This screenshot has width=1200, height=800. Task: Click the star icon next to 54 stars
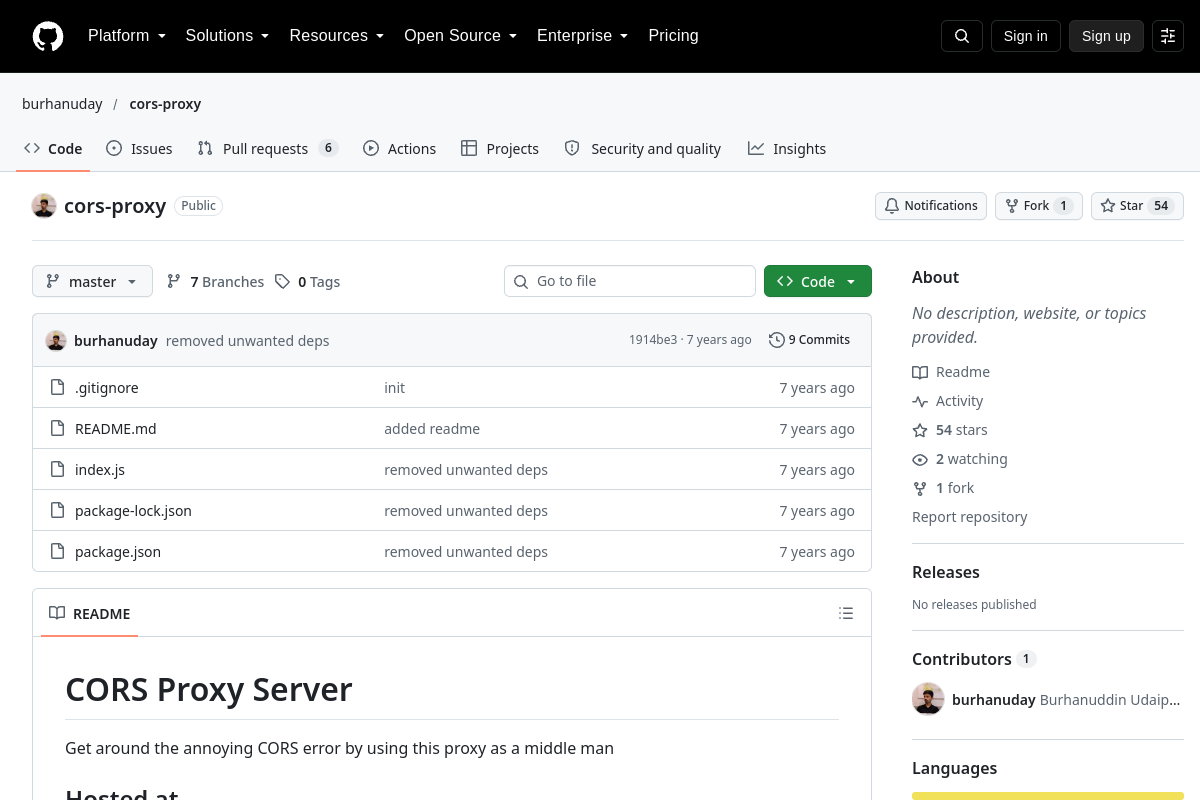(920, 430)
